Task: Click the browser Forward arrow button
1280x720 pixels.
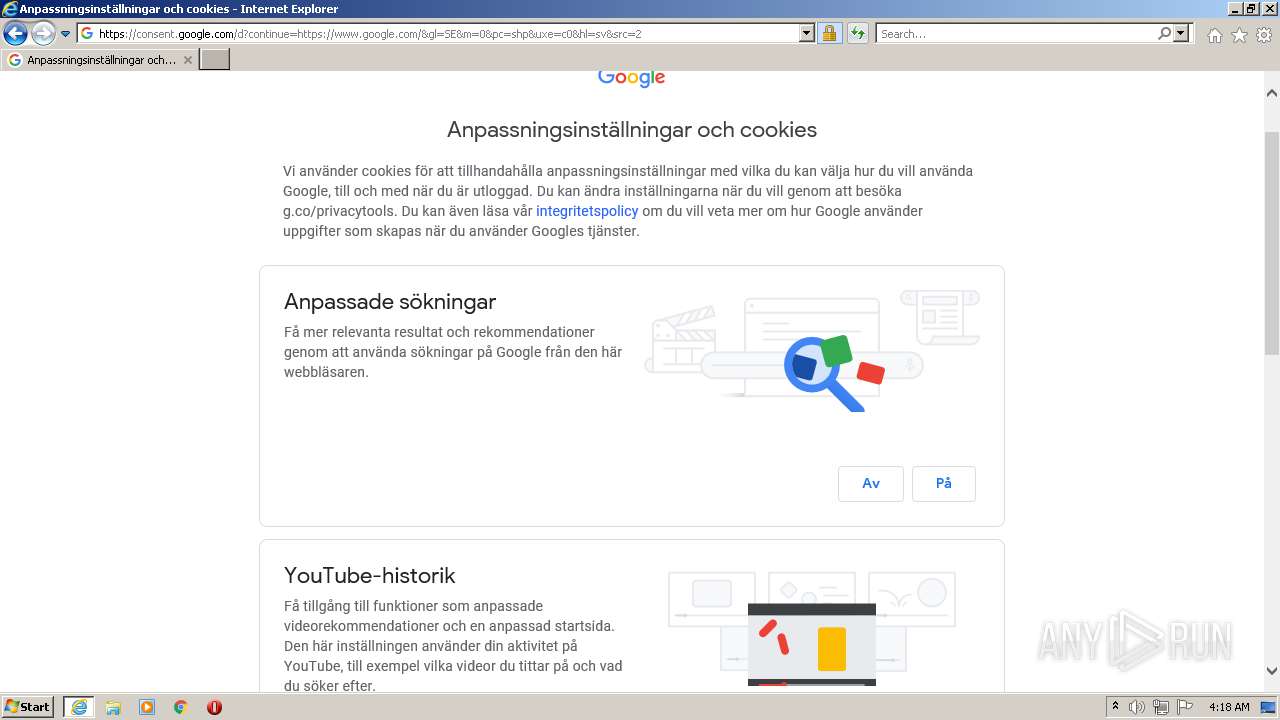Action: (x=43, y=34)
